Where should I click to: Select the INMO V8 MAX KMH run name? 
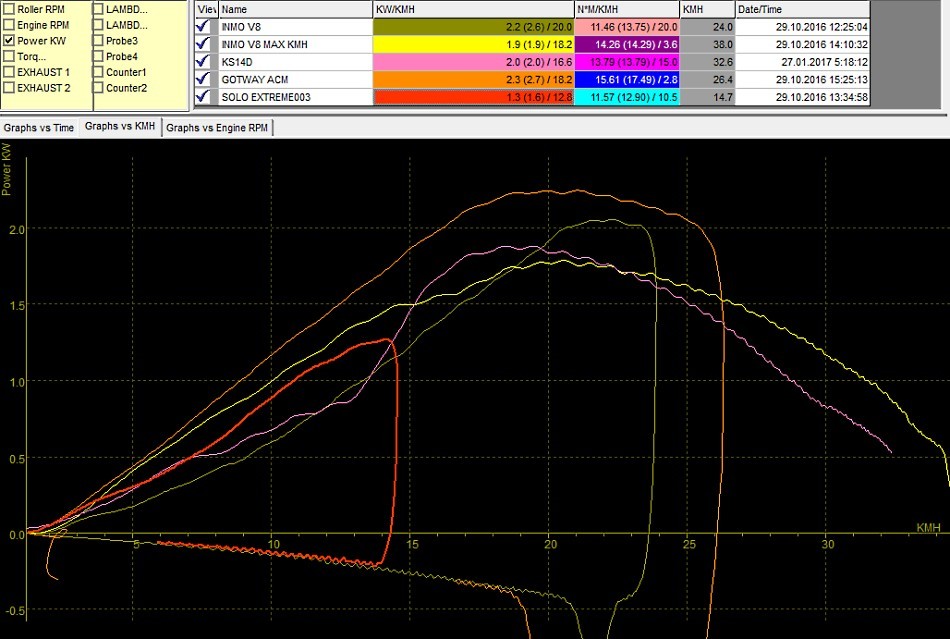[264, 44]
